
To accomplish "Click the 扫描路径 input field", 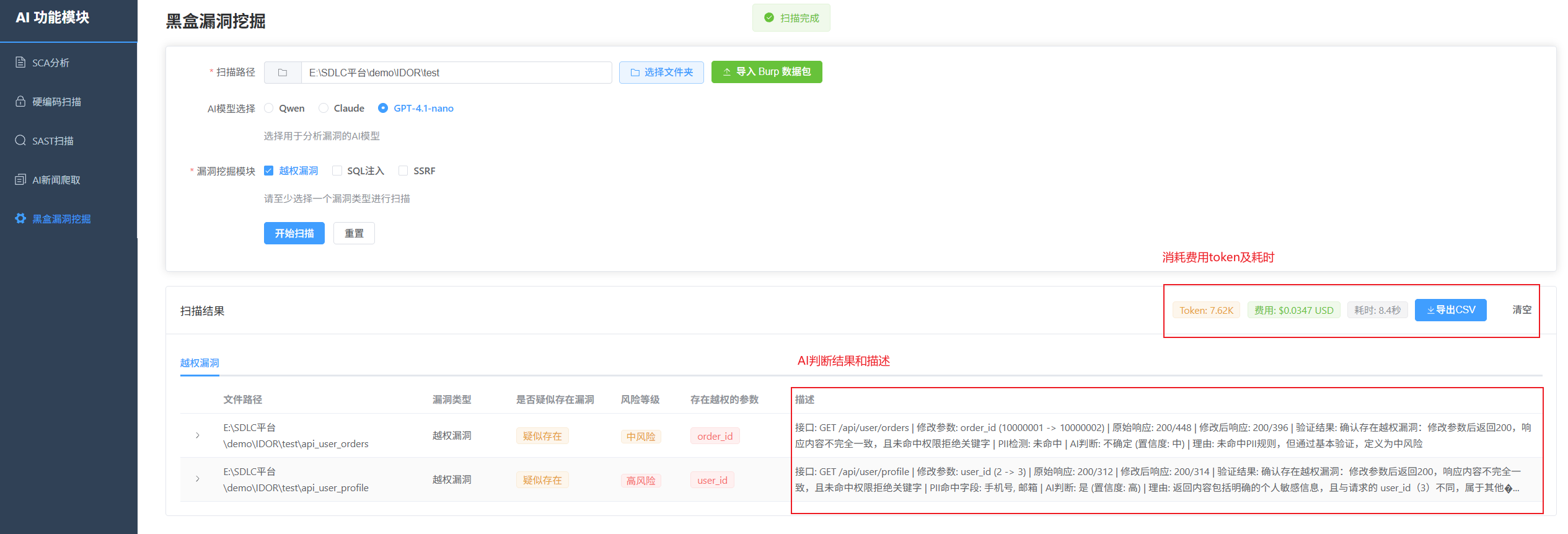I will [456, 73].
